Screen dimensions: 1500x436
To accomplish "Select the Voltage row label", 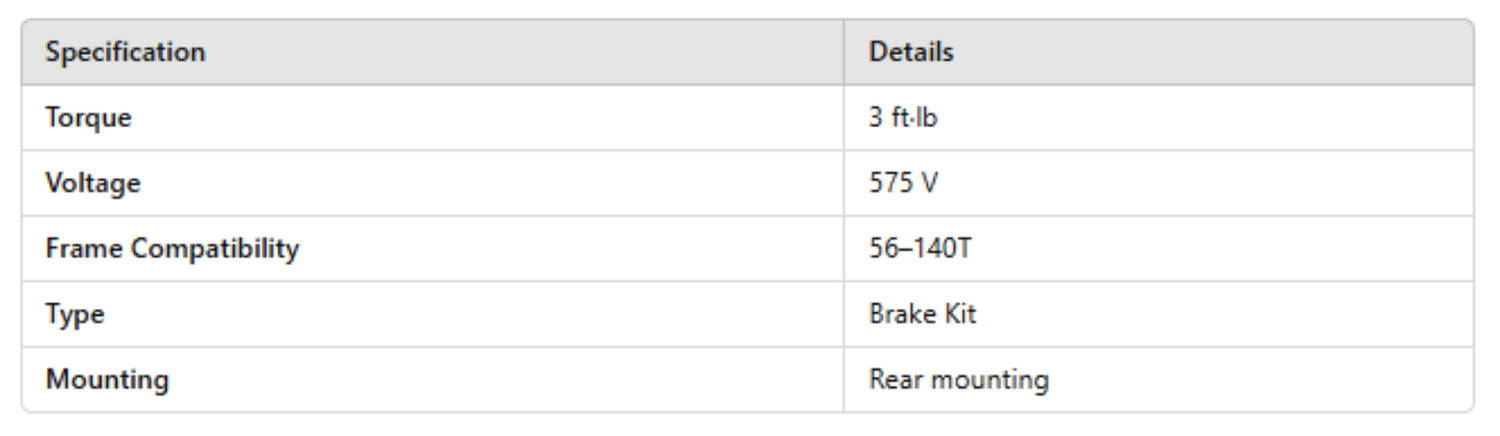I will [x=93, y=183].
